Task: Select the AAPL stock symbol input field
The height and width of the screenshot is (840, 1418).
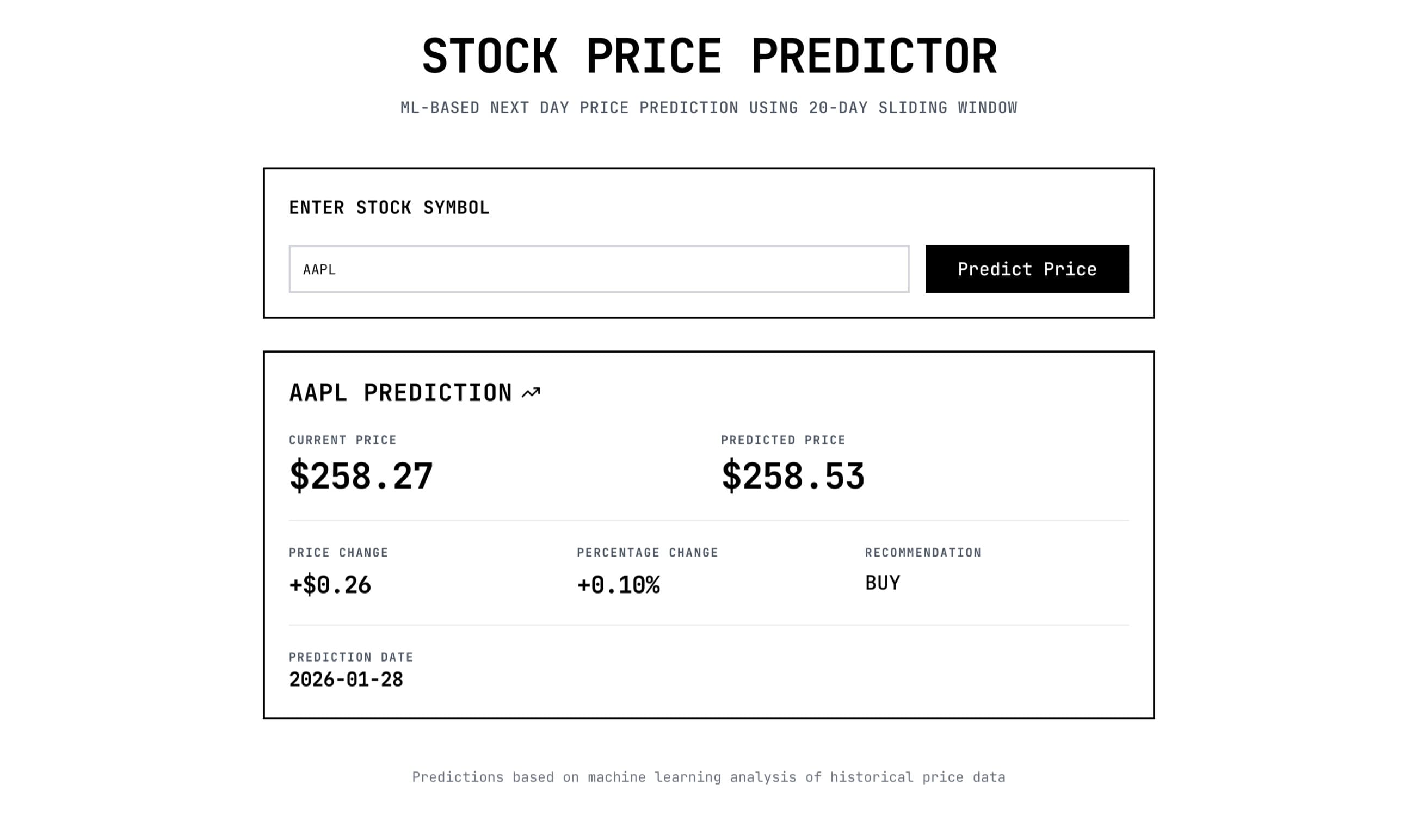Action: (598, 269)
